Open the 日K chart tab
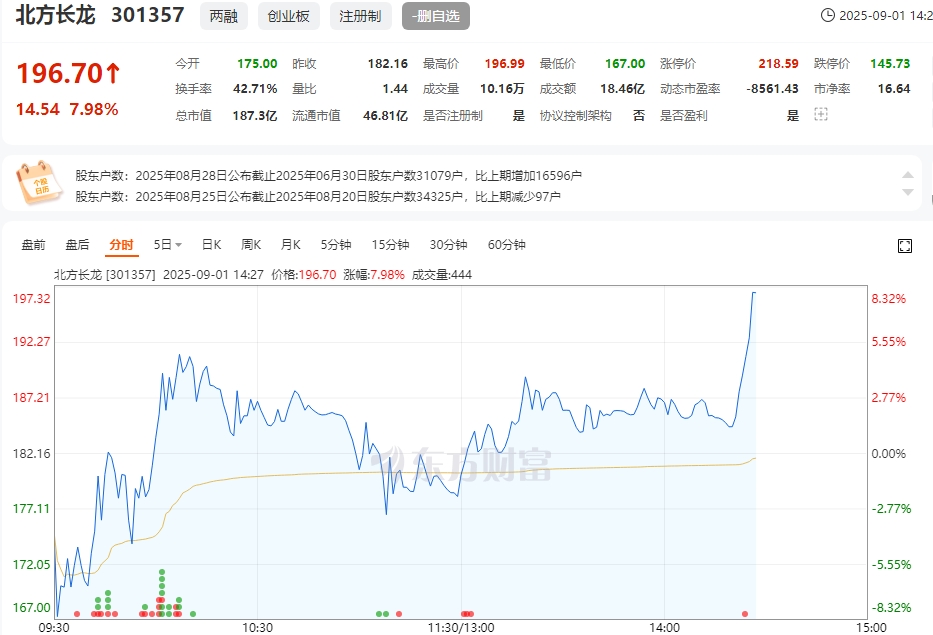The width and height of the screenshot is (933, 635). click(211, 245)
